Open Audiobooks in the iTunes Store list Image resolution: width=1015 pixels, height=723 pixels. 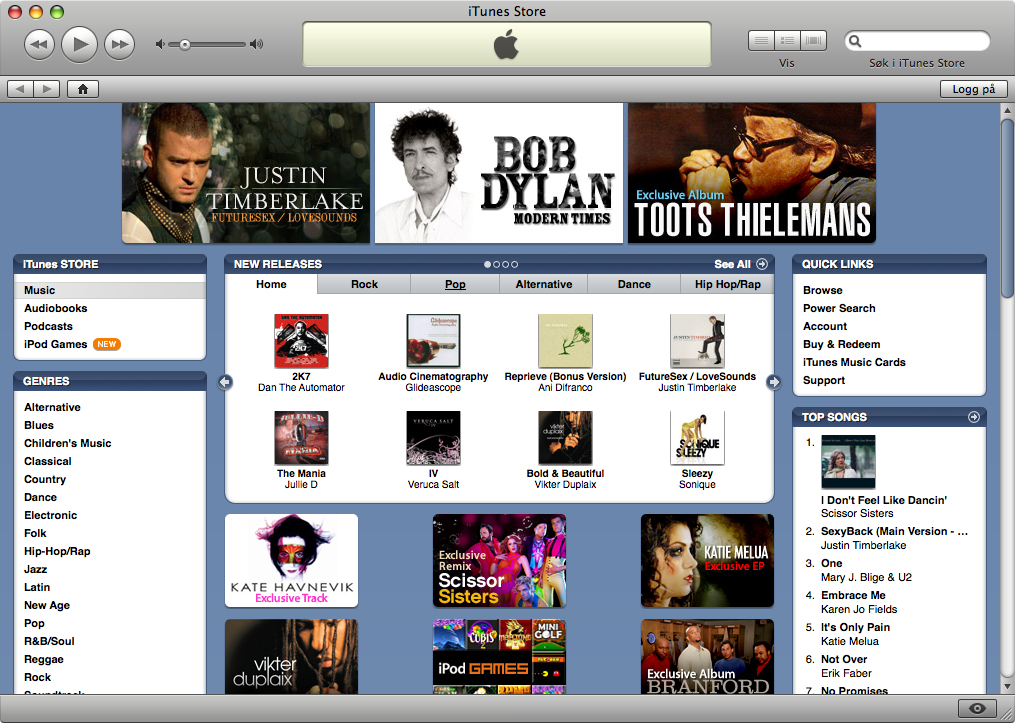[56, 309]
